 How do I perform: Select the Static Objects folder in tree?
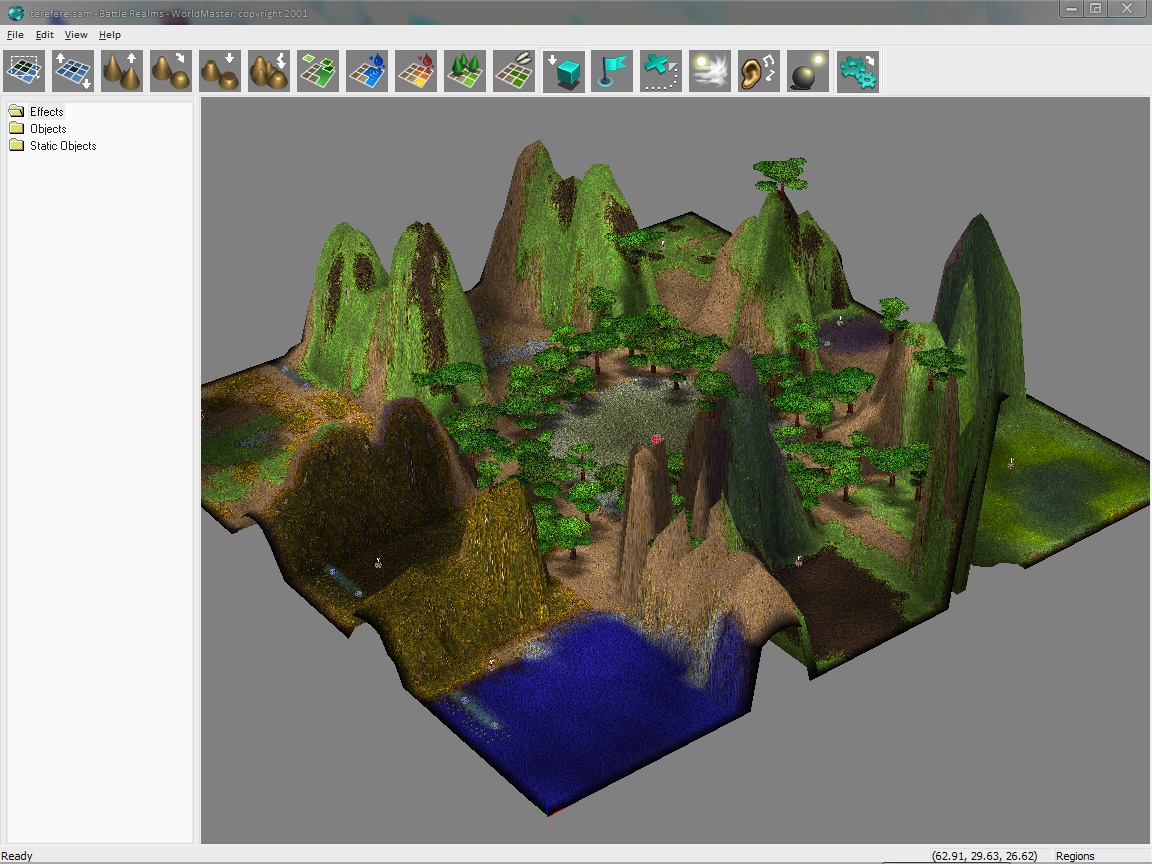click(x=63, y=145)
